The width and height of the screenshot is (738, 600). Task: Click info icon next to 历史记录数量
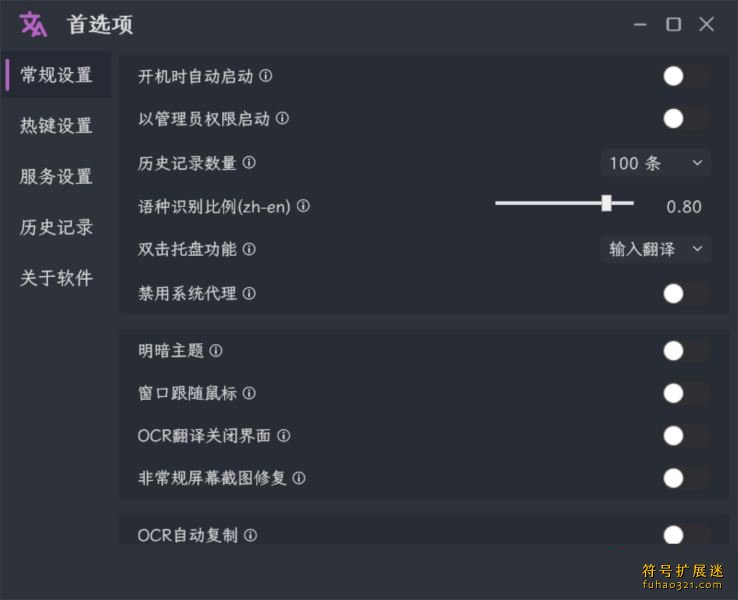[x=249, y=162]
